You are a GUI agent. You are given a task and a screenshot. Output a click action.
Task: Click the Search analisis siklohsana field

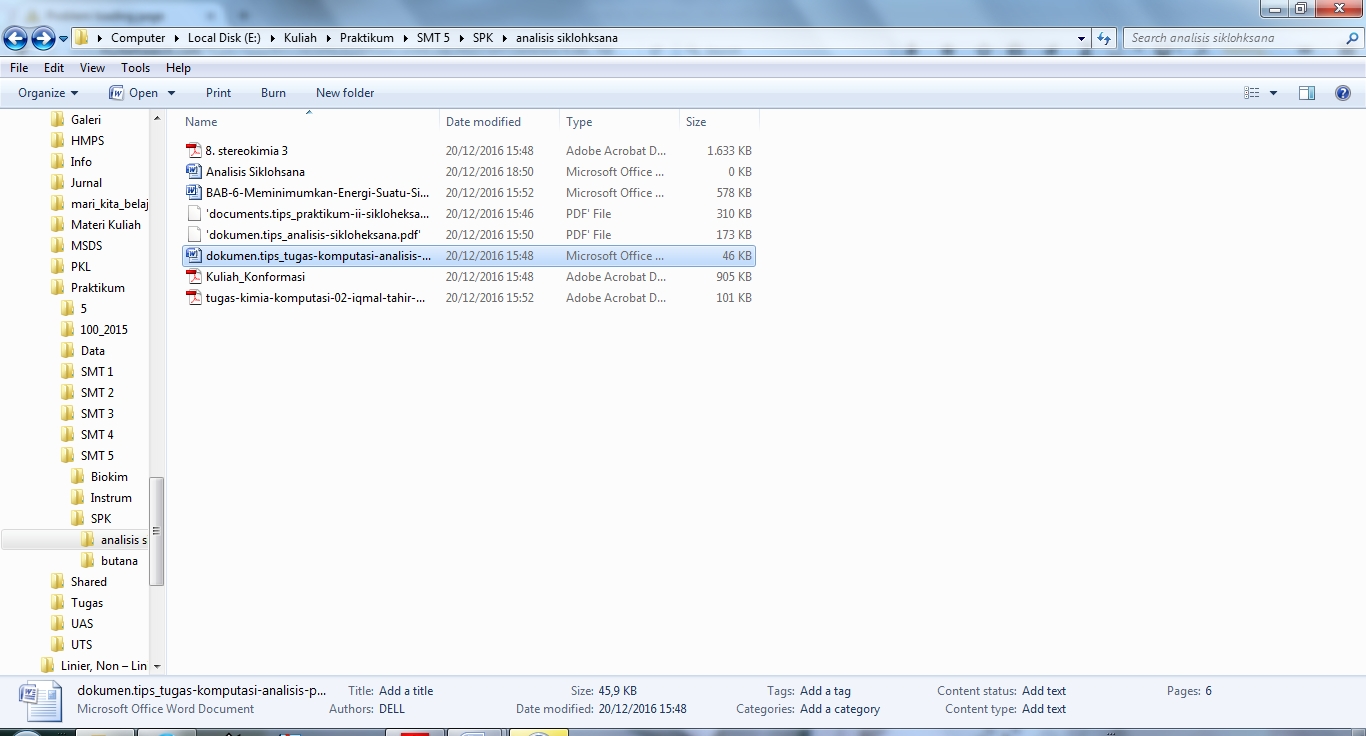click(x=1235, y=38)
